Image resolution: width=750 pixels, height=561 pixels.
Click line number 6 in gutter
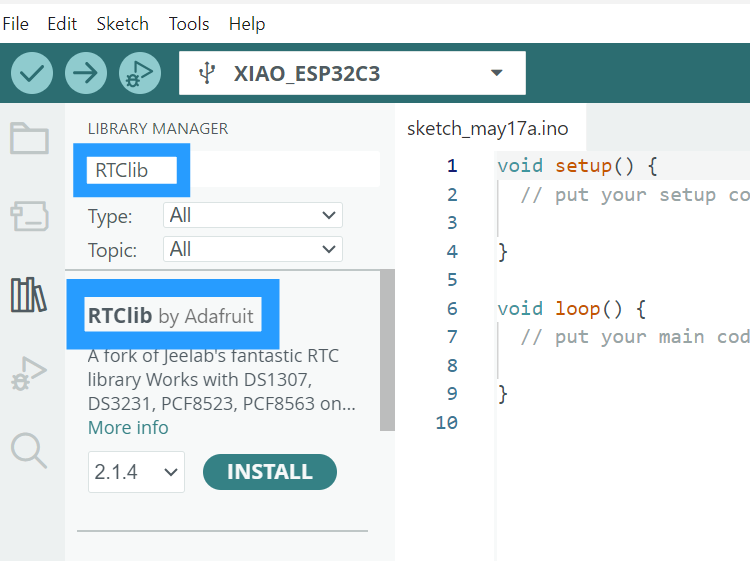(452, 308)
